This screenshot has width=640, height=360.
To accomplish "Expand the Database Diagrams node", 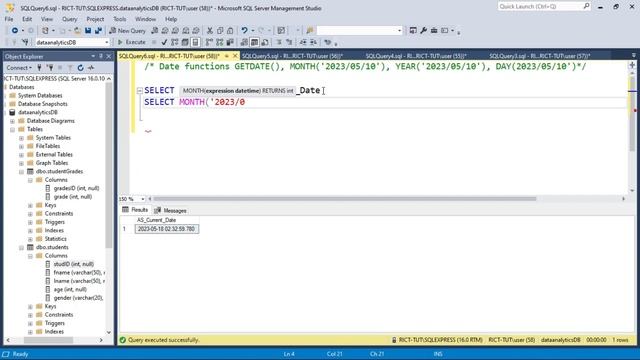I will [x=12, y=121].
